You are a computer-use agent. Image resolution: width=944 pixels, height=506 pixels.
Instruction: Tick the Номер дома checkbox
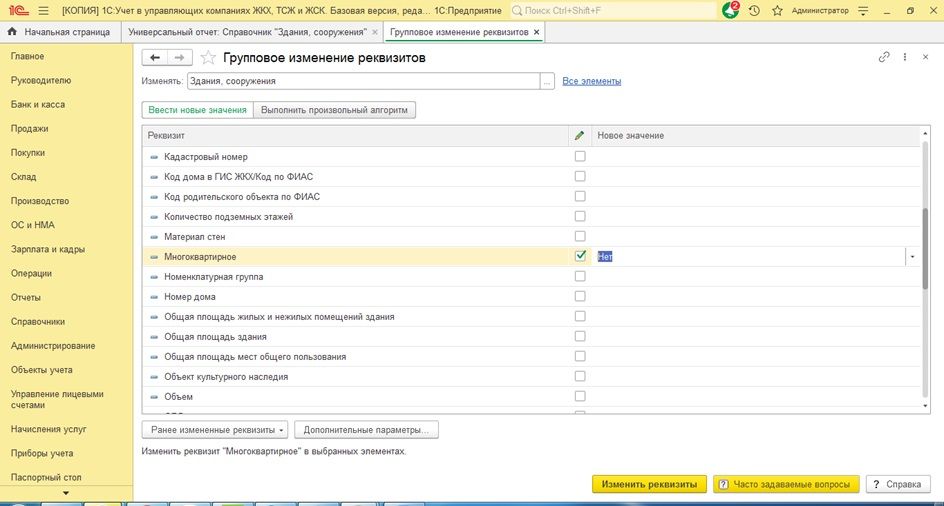(580, 296)
